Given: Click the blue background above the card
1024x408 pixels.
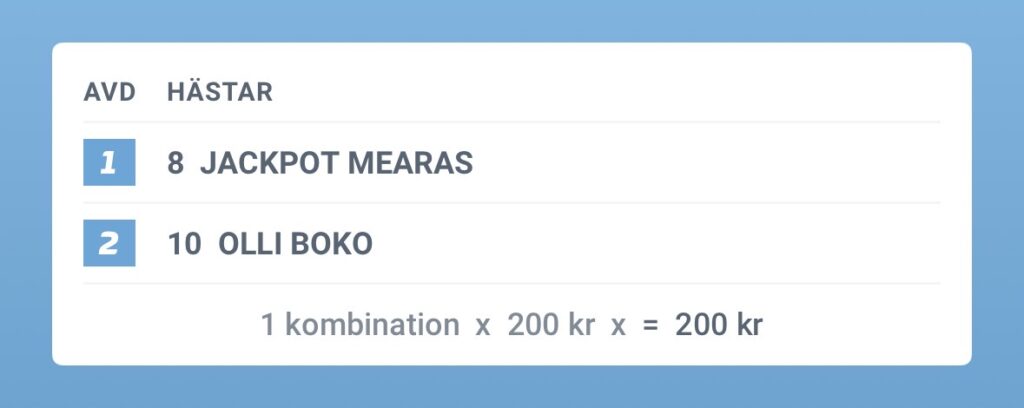Looking at the screenshot, I should [512, 20].
